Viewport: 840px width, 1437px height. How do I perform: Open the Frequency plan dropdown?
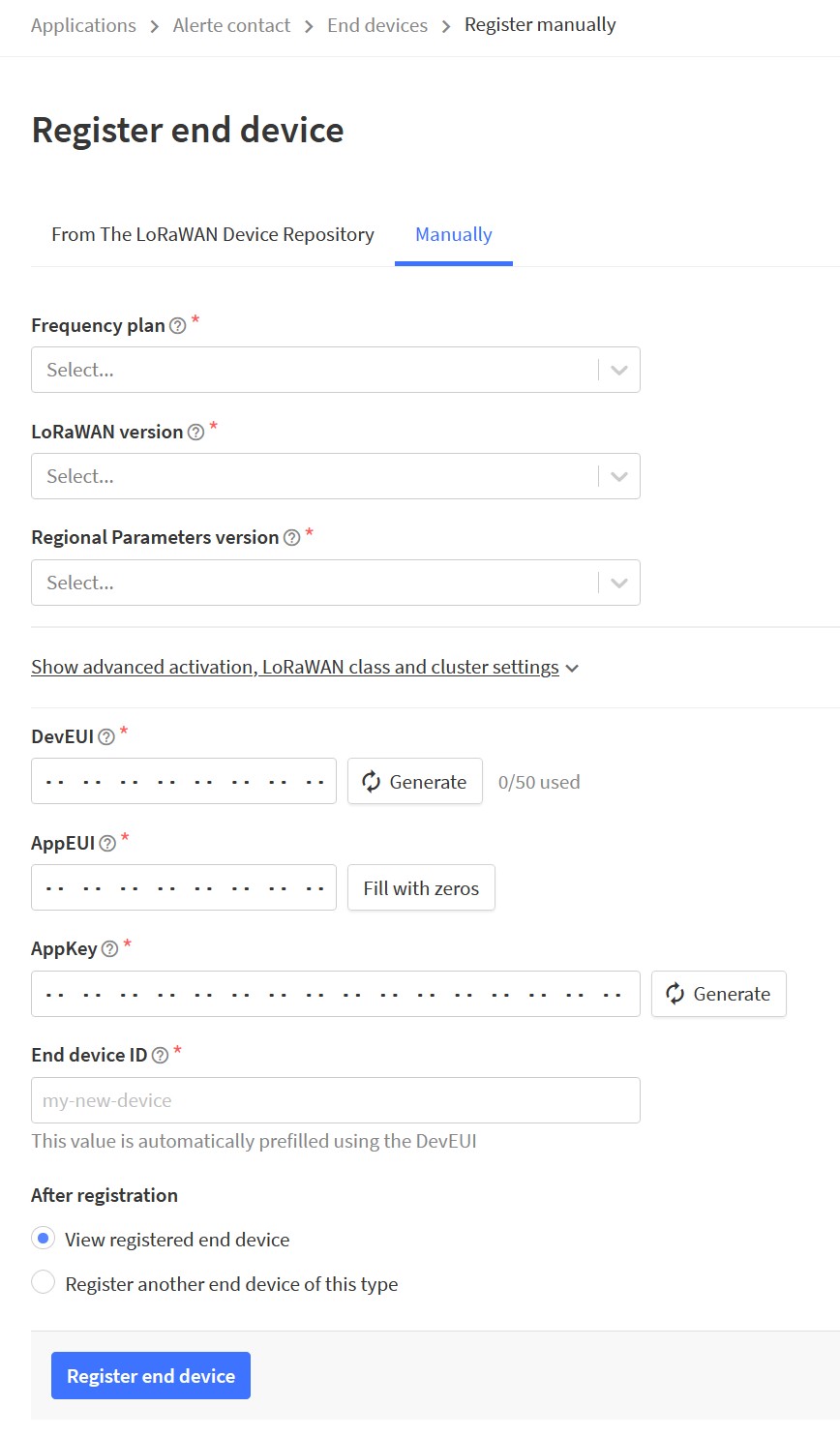(336, 370)
